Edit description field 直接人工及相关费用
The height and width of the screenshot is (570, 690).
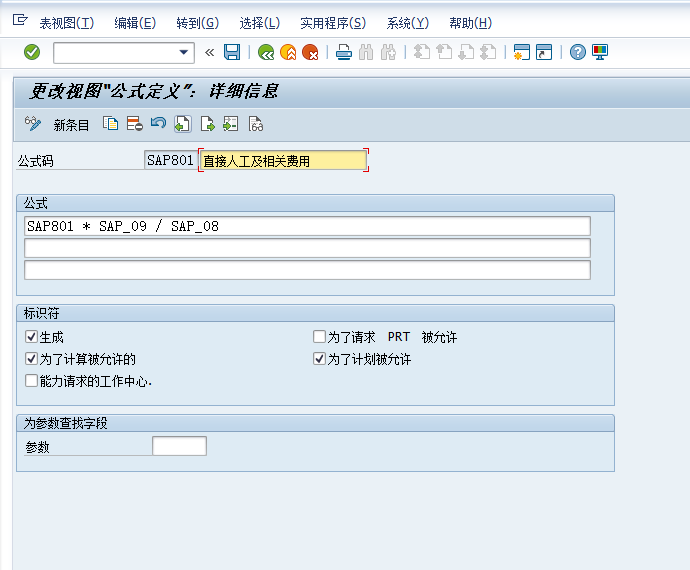click(283, 160)
